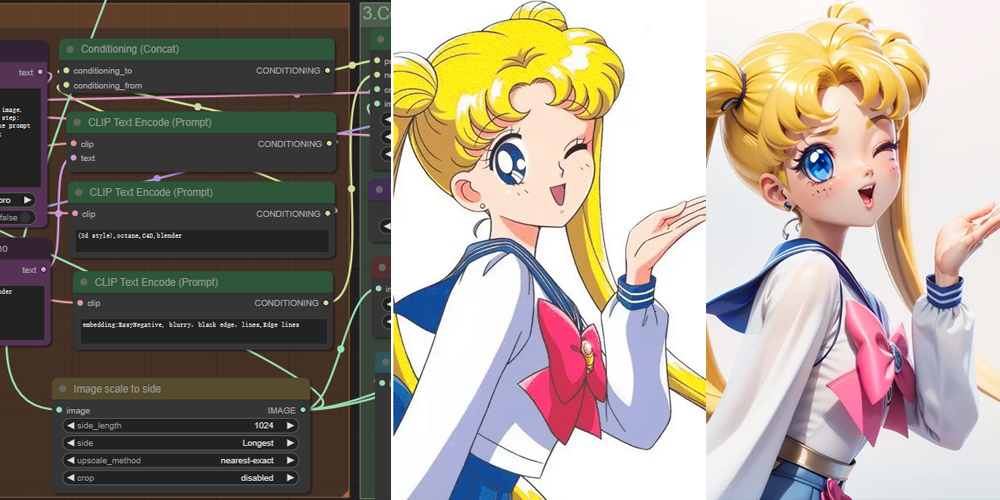Collapse the Image scale to side node
The width and height of the screenshot is (1000, 500).
tap(62, 389)
